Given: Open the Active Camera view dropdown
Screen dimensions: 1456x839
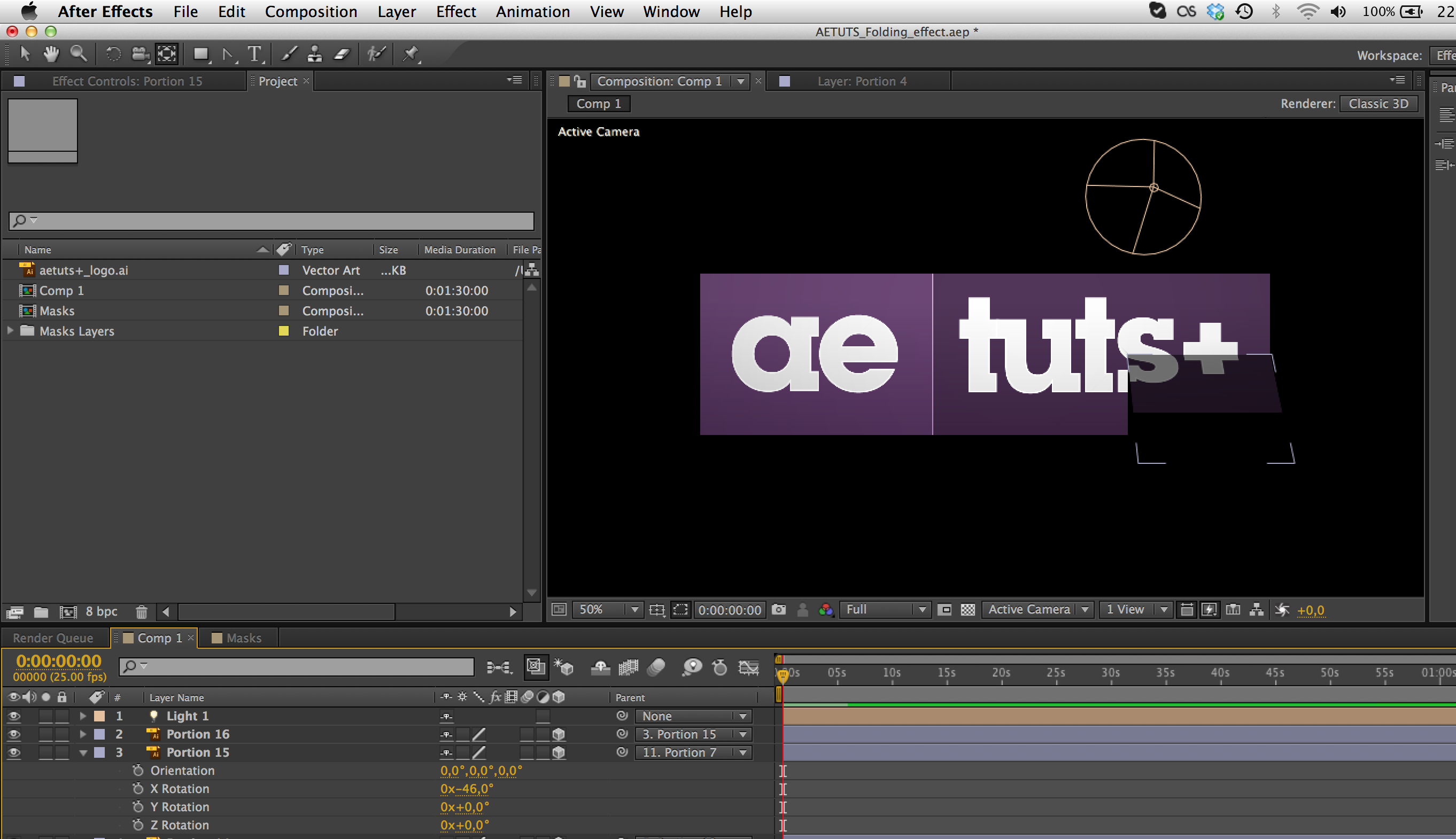Looking at the screenshot, I should point(1037,610).
